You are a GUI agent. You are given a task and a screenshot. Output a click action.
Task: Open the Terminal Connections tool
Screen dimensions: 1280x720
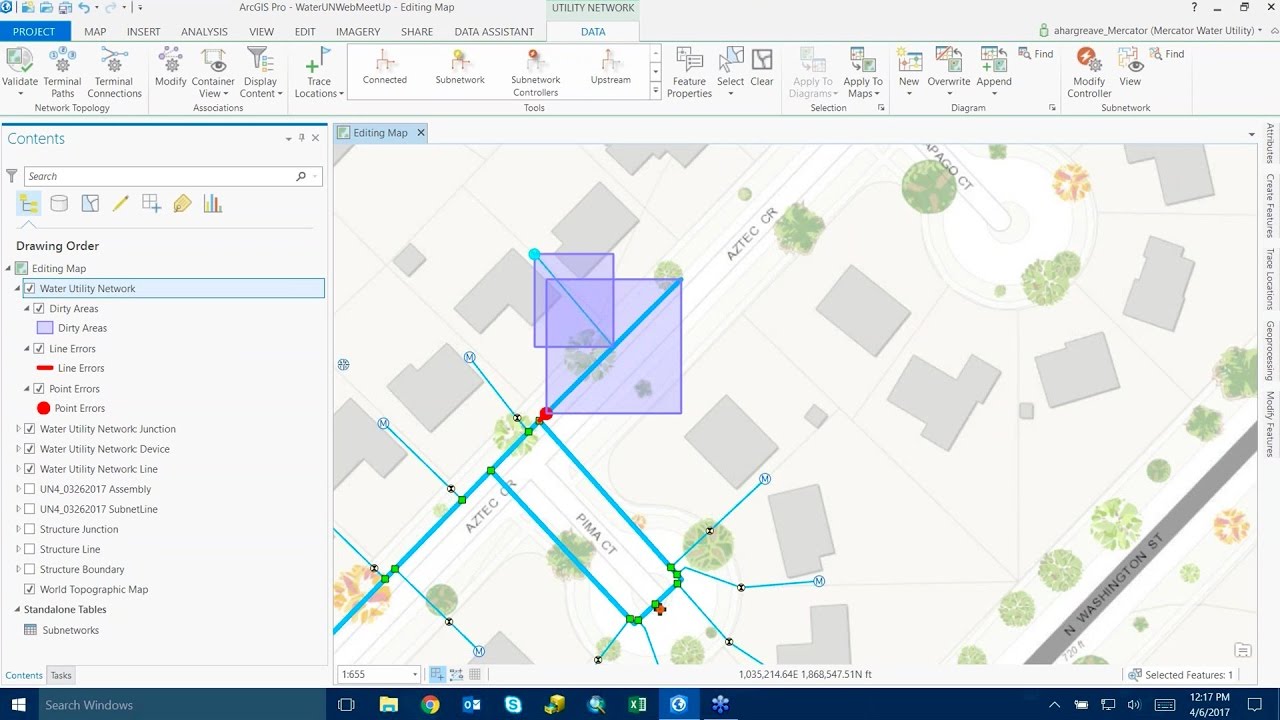point(114,72)
